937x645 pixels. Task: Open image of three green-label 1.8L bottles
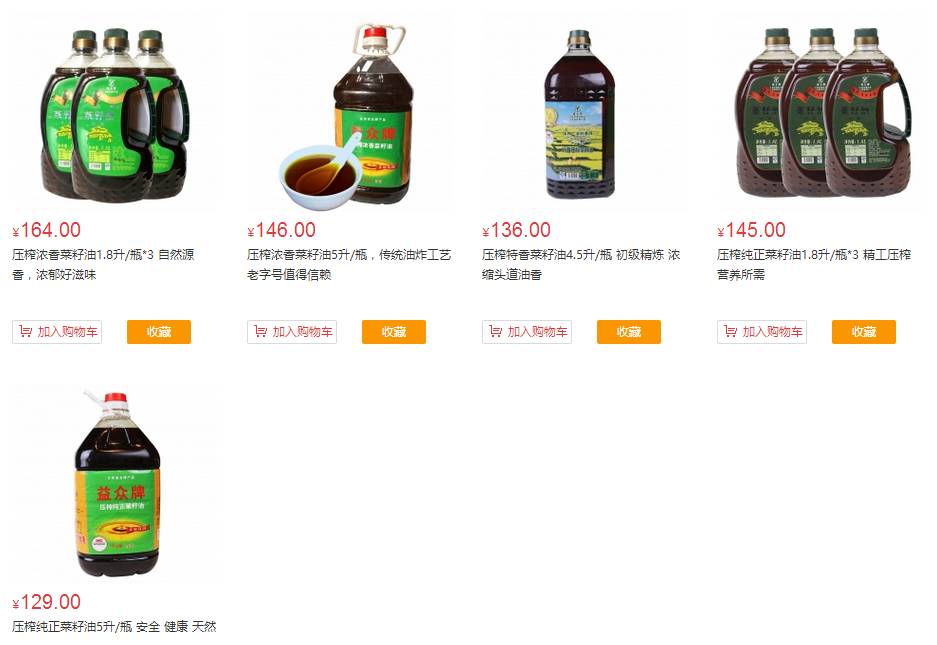point(114,114)
